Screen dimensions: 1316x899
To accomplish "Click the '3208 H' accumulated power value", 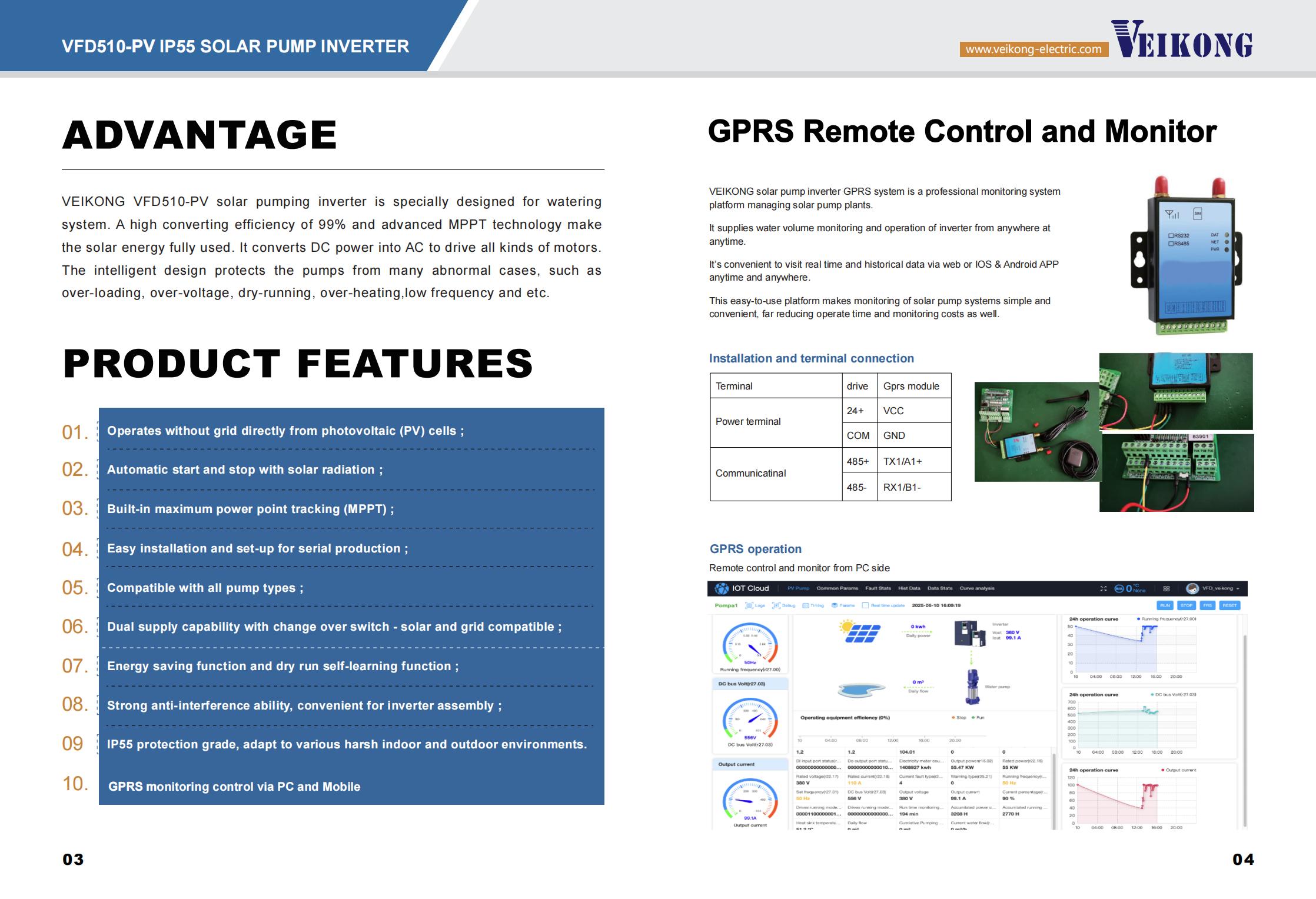I will point(959,814).
